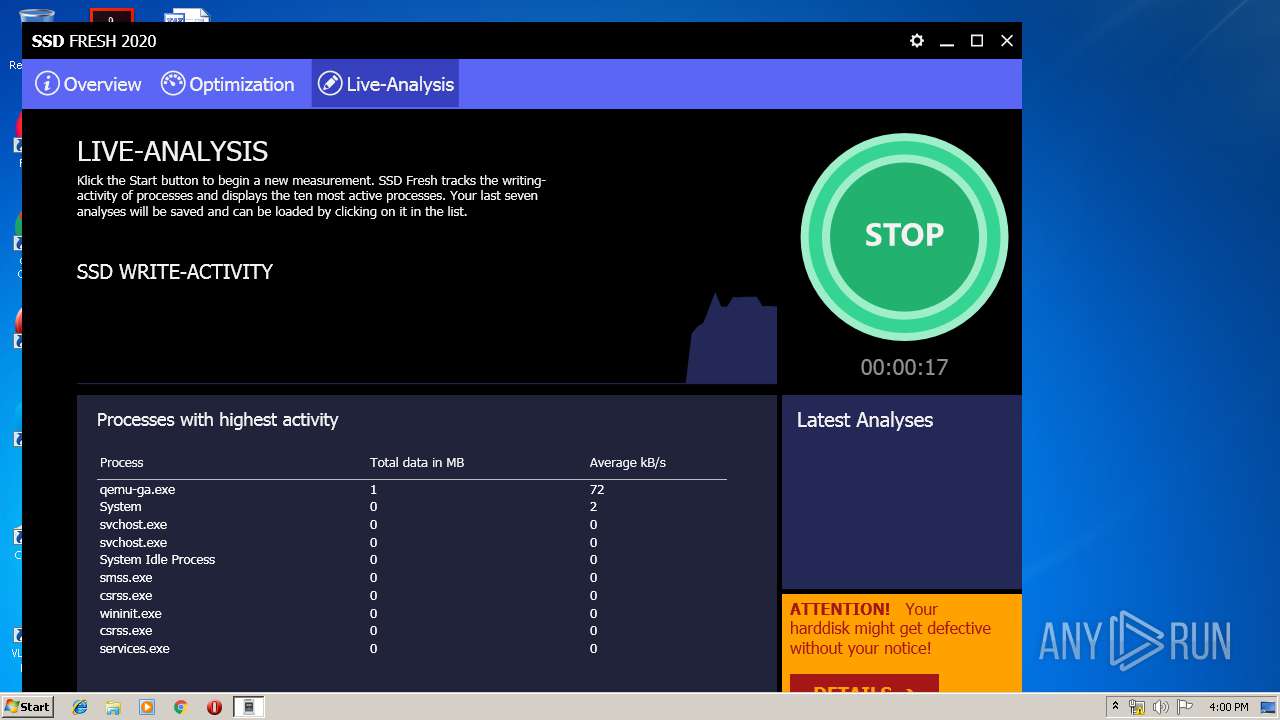Open Windows Media Player taskbar icon
The image size is (1280, 720).
(147, 707)
